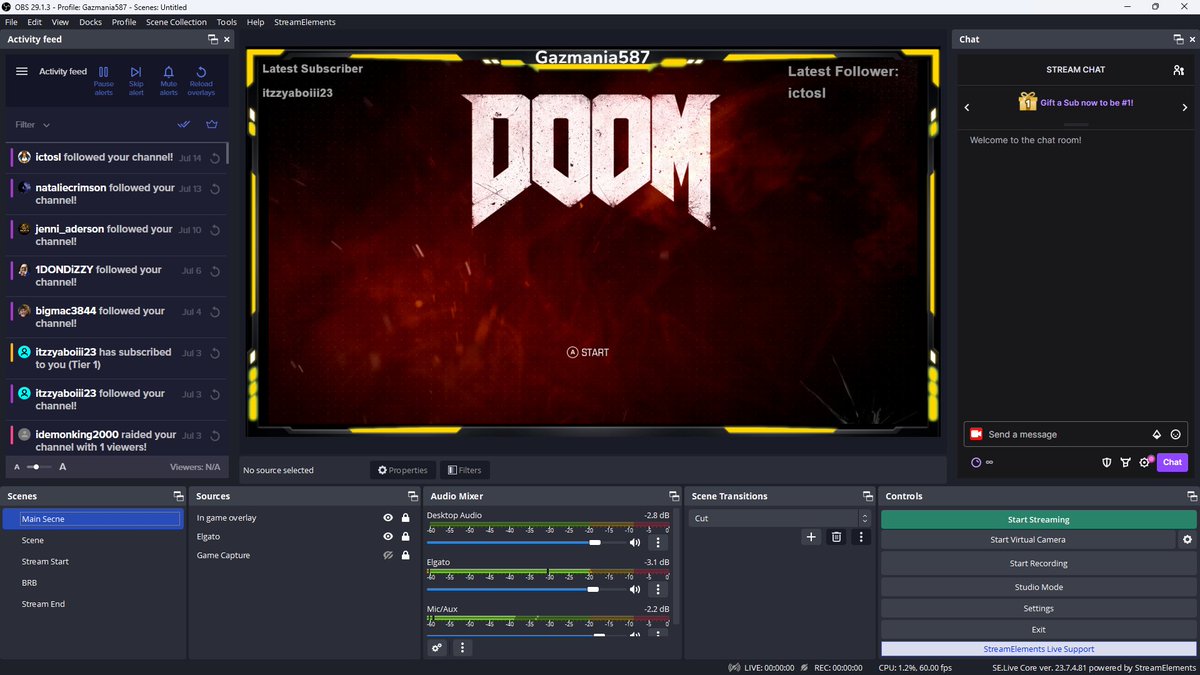This screenshot has height=675, width=1200.
Task: Go to previous chat banner arrow
Action: click(967, 107)
